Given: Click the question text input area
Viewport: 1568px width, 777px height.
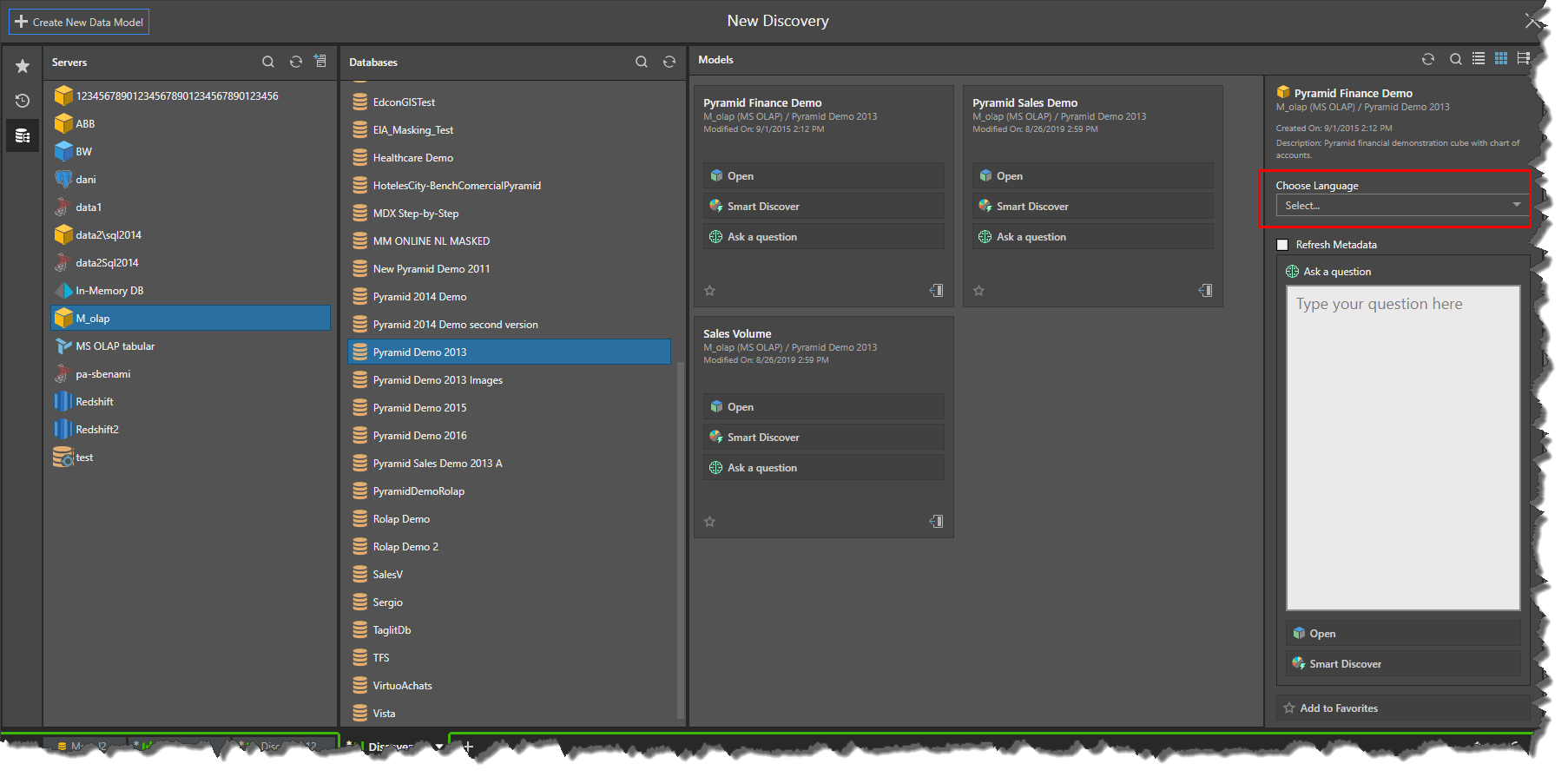Looking at the screenshot, I should pyautogui.click(x=1402, y=448).
